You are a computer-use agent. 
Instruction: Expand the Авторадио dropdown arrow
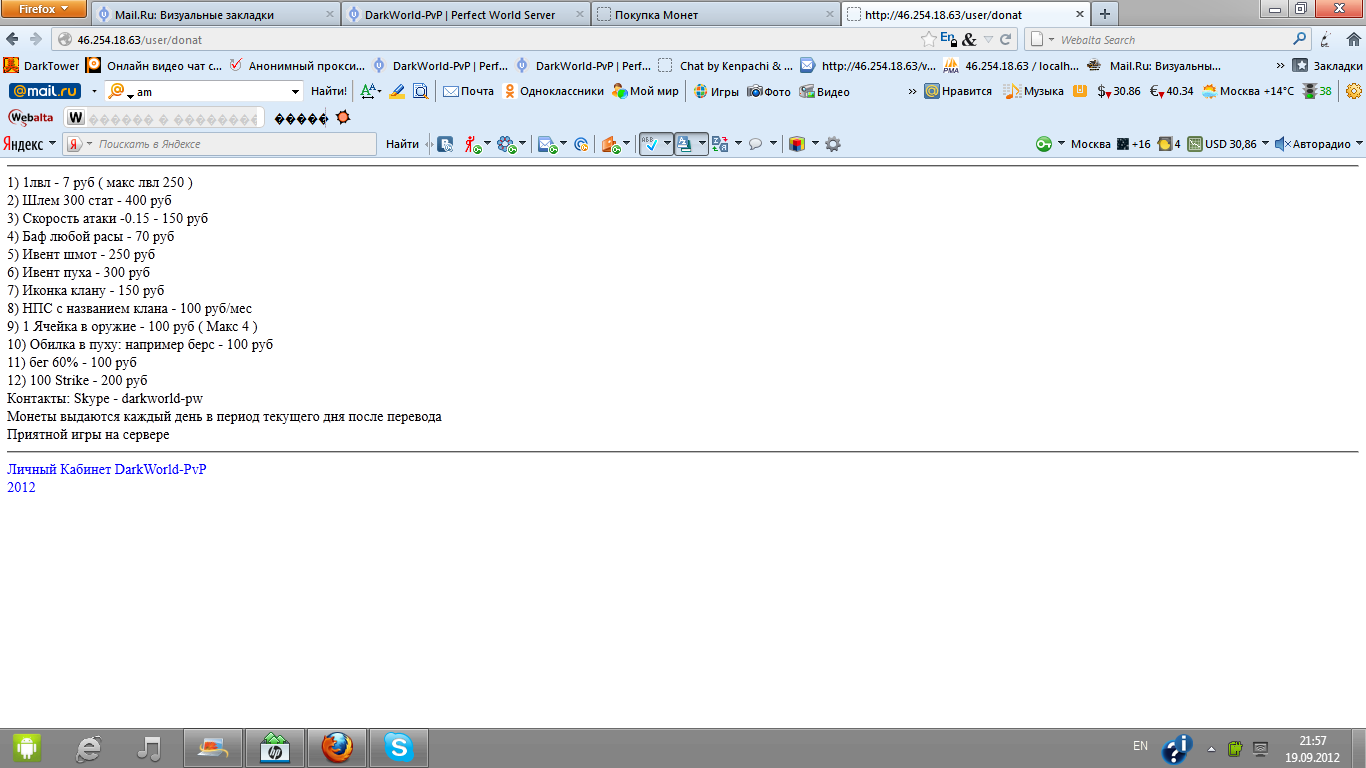click(x=1357, y=144)
